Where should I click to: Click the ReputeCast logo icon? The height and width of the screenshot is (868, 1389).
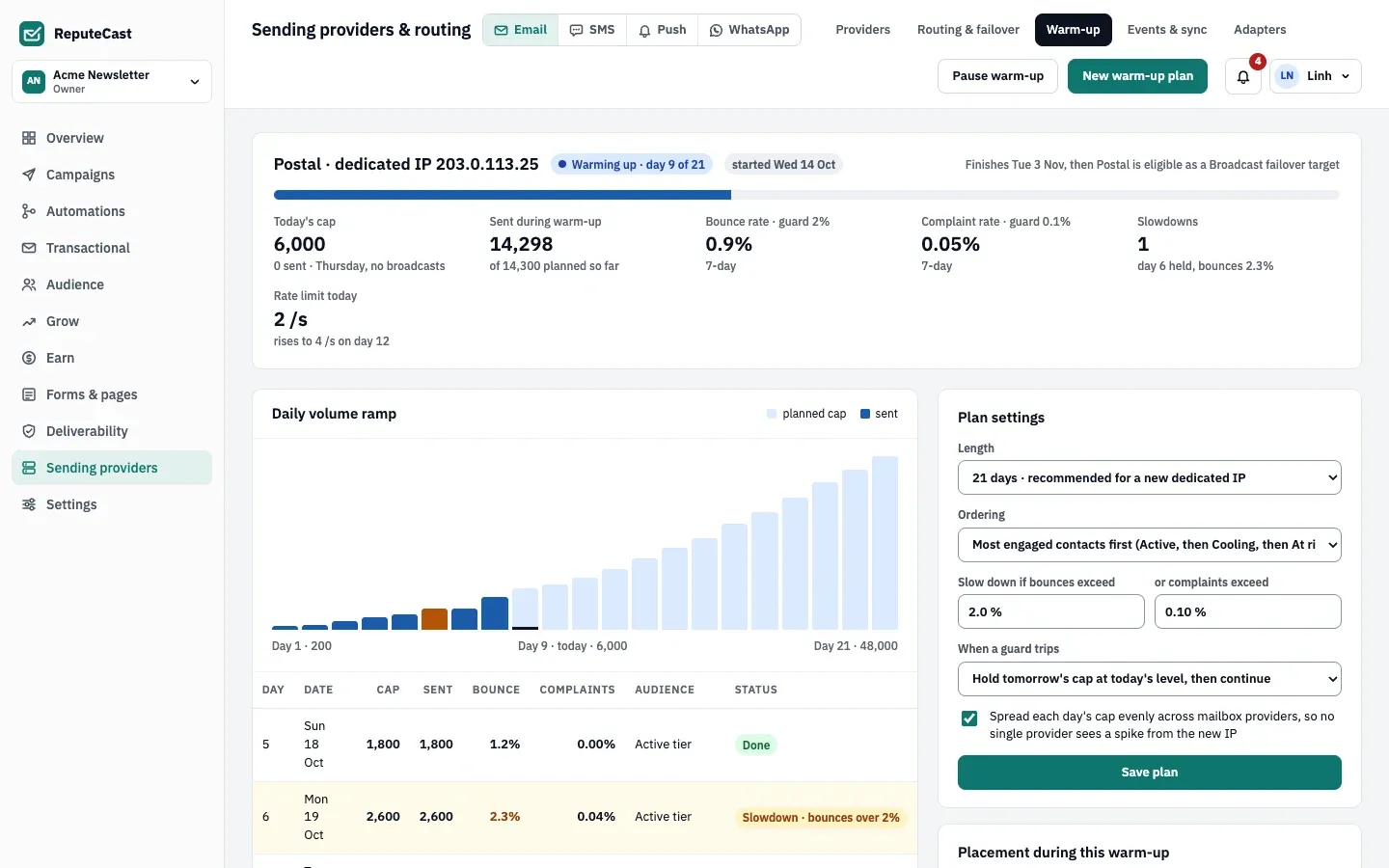[x=32, y=34]
